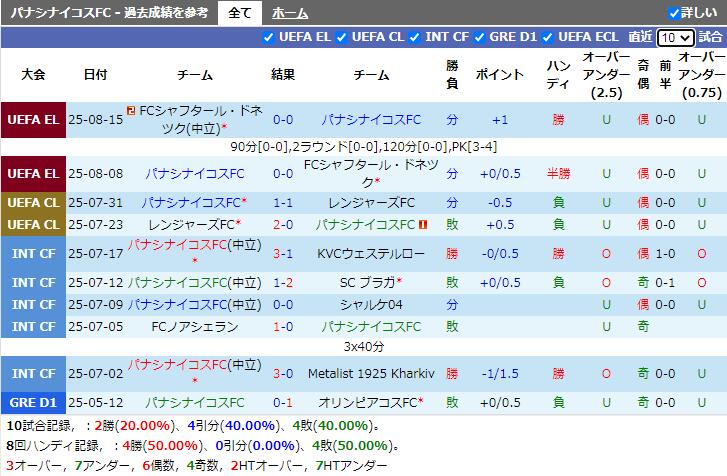
Task: Click the 大会 column header
Action: point(33,74)
